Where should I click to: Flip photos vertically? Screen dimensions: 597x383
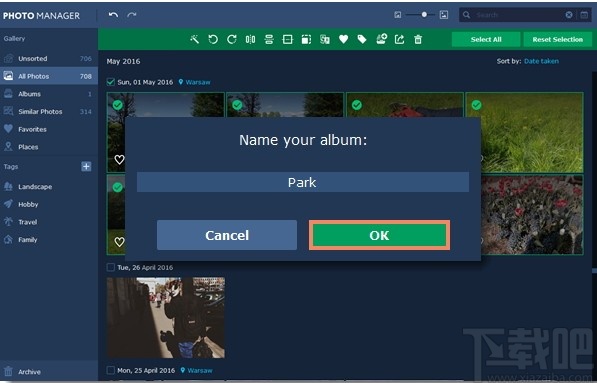click(x=269, y=39)
